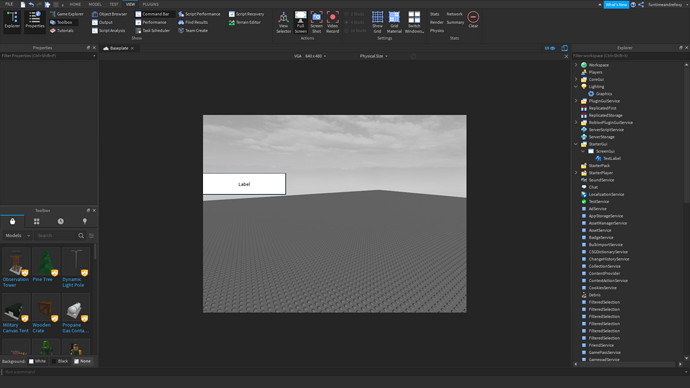Click in the Toolbox search field
Screen dimensions: 690x388
(56, 236)
